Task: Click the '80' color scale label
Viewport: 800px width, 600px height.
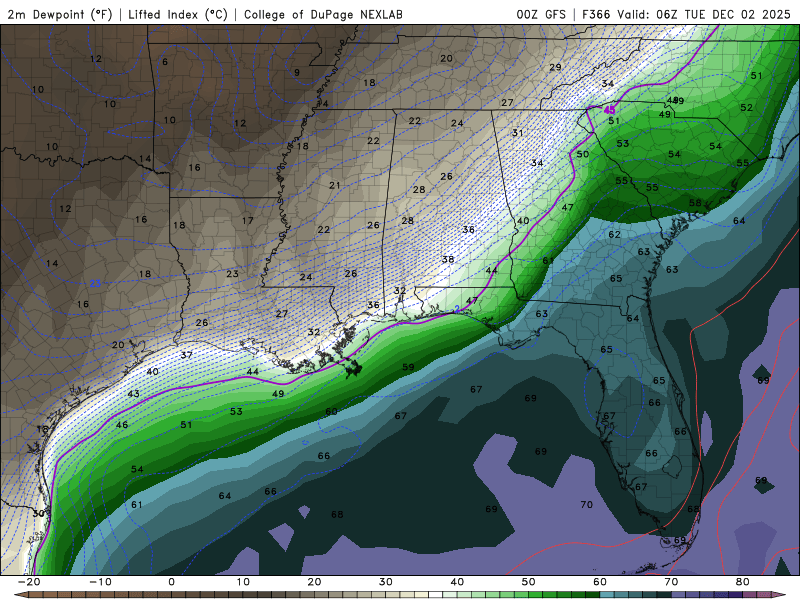Action: (743, 582)
